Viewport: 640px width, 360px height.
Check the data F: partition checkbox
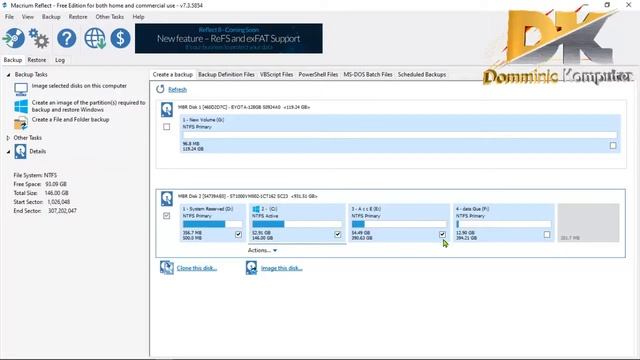[547, 235]
